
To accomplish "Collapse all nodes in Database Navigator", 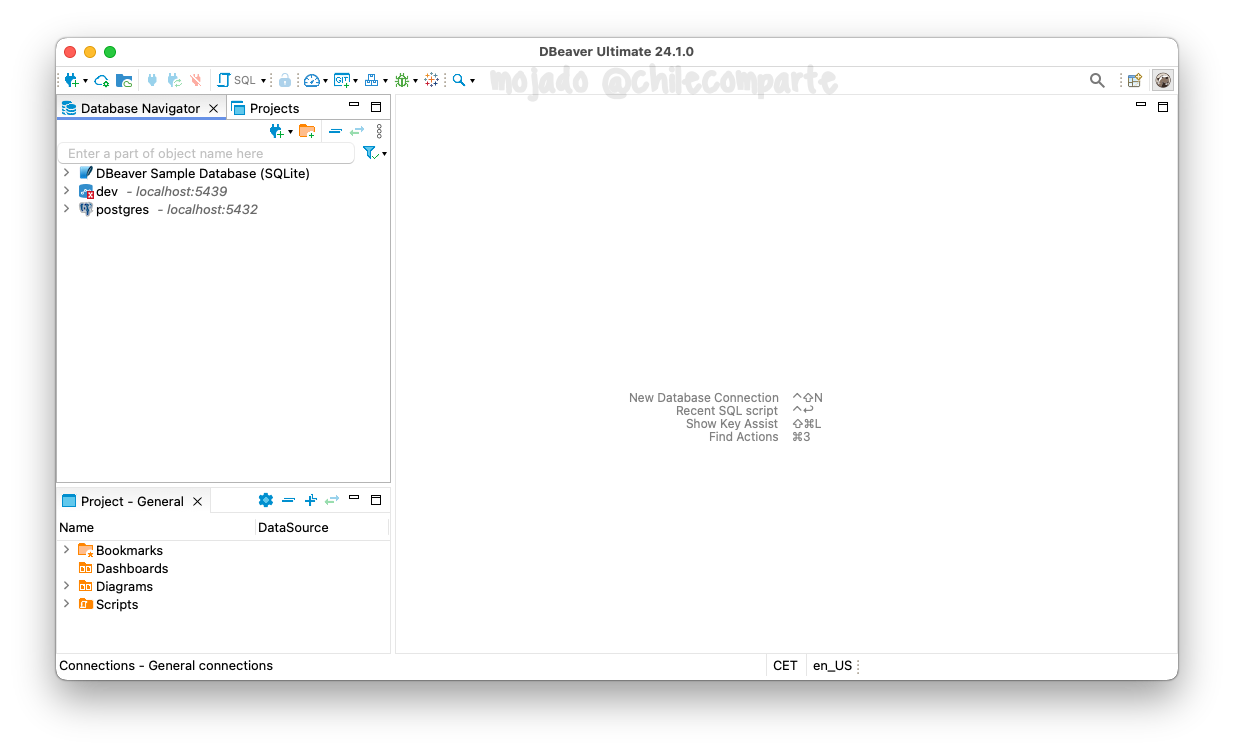I will tap(335, 131).
